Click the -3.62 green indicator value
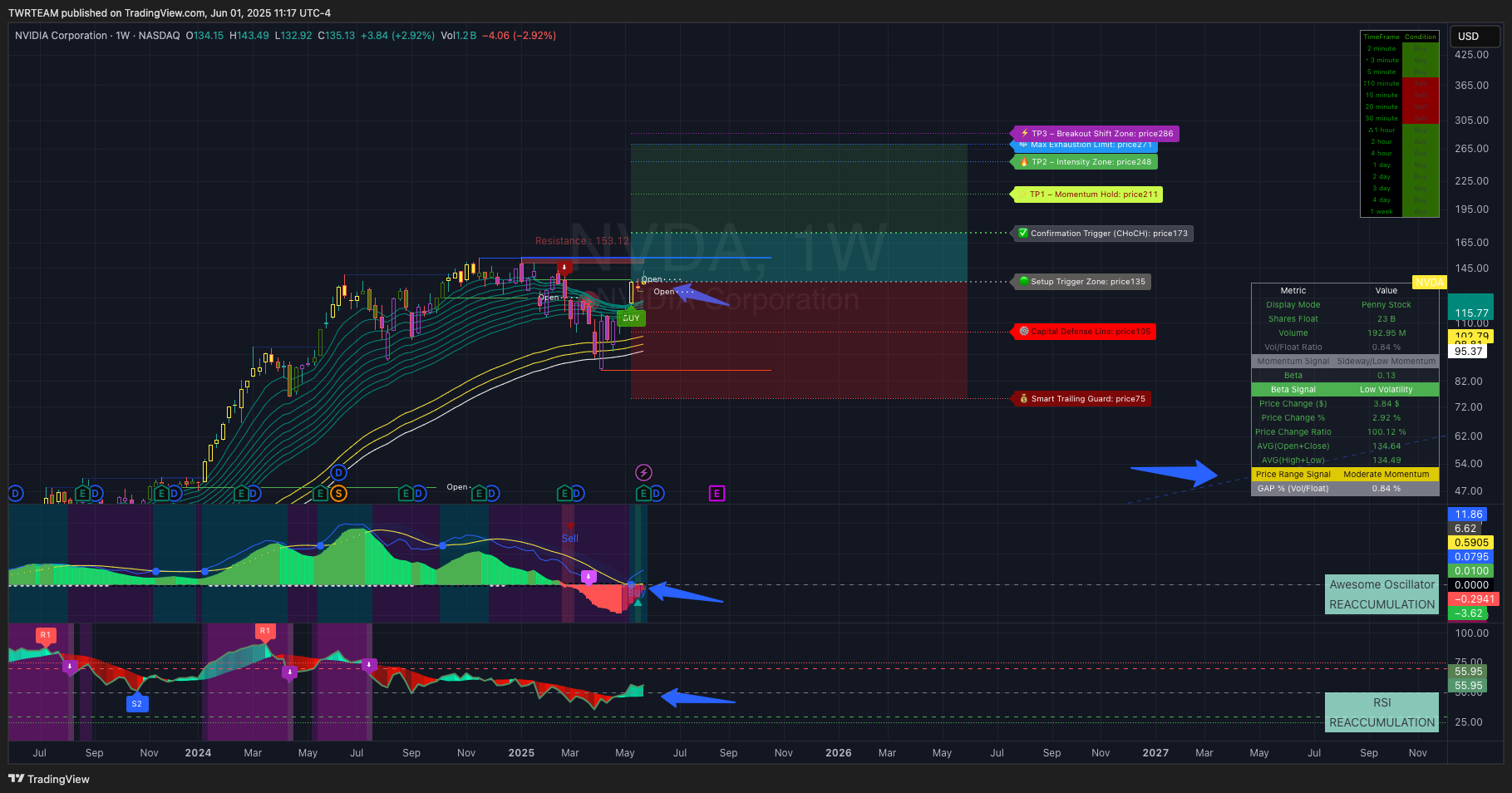This screenshot has height=793, width=1512. [1469, 613]
